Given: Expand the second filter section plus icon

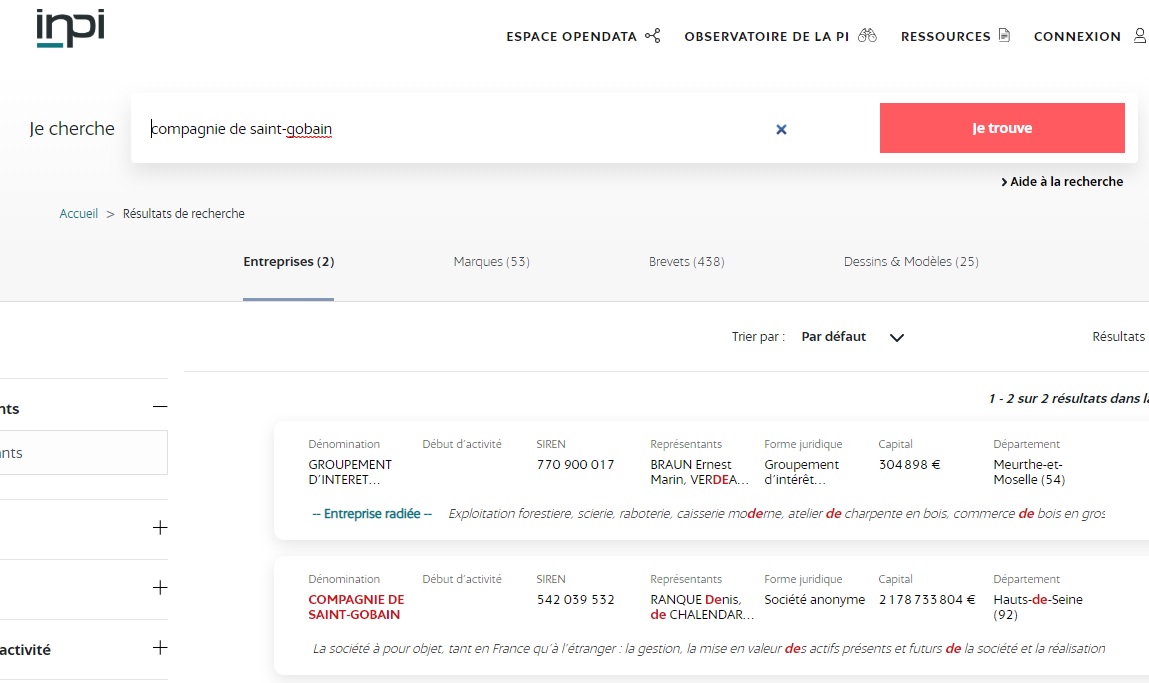Looking at the screenshot, I should coord(160,528).
